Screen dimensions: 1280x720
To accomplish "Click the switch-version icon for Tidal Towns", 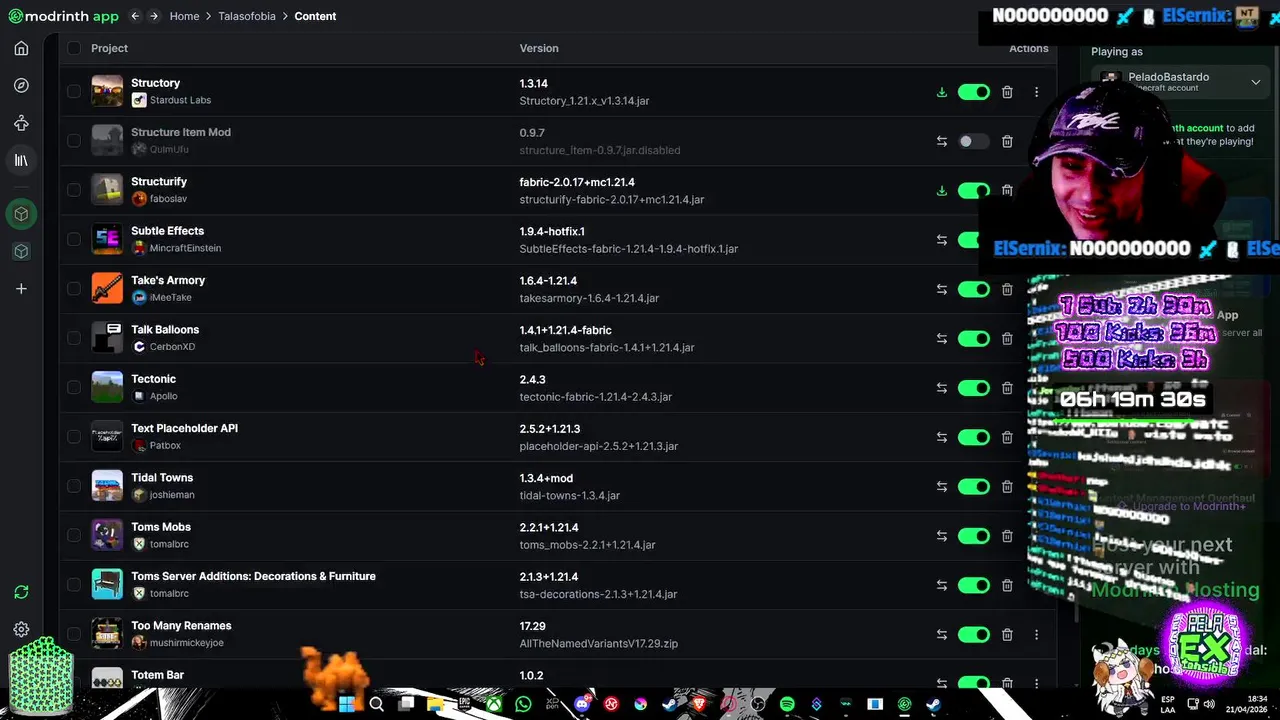I will [941, 486].
